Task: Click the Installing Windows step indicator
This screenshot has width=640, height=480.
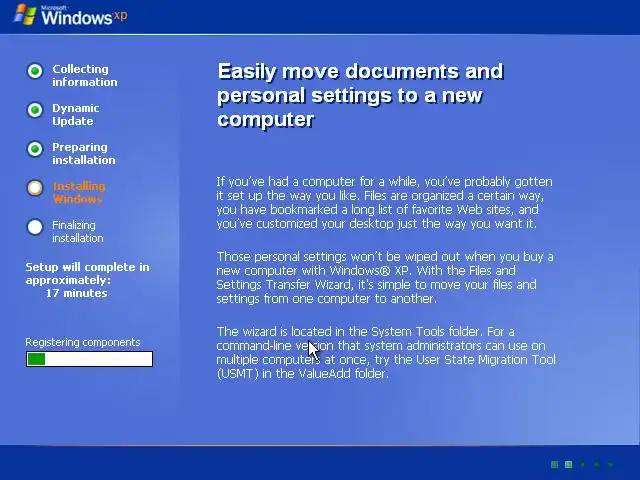Action: point(35,188)
